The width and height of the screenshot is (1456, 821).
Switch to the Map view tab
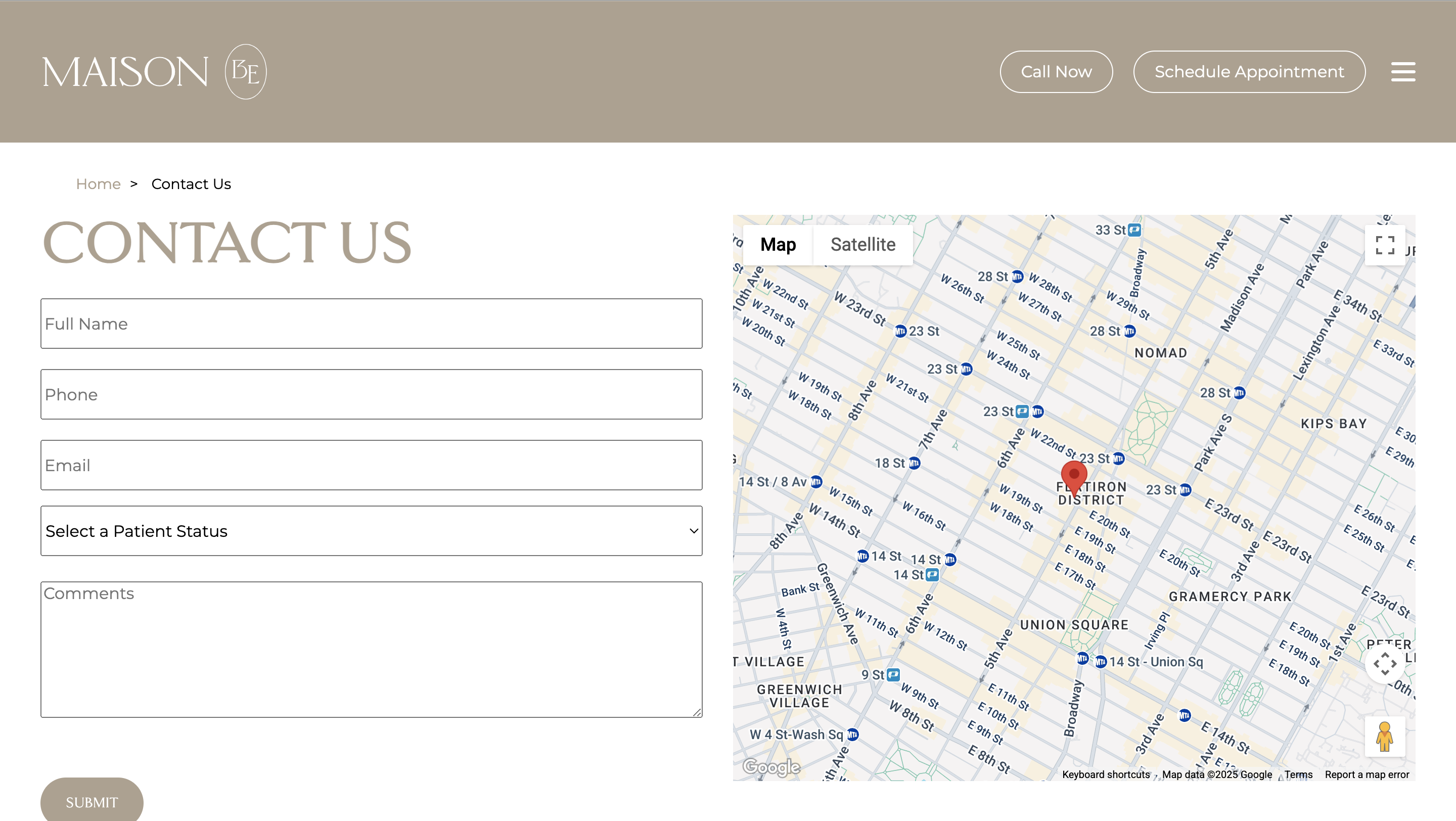778,245
